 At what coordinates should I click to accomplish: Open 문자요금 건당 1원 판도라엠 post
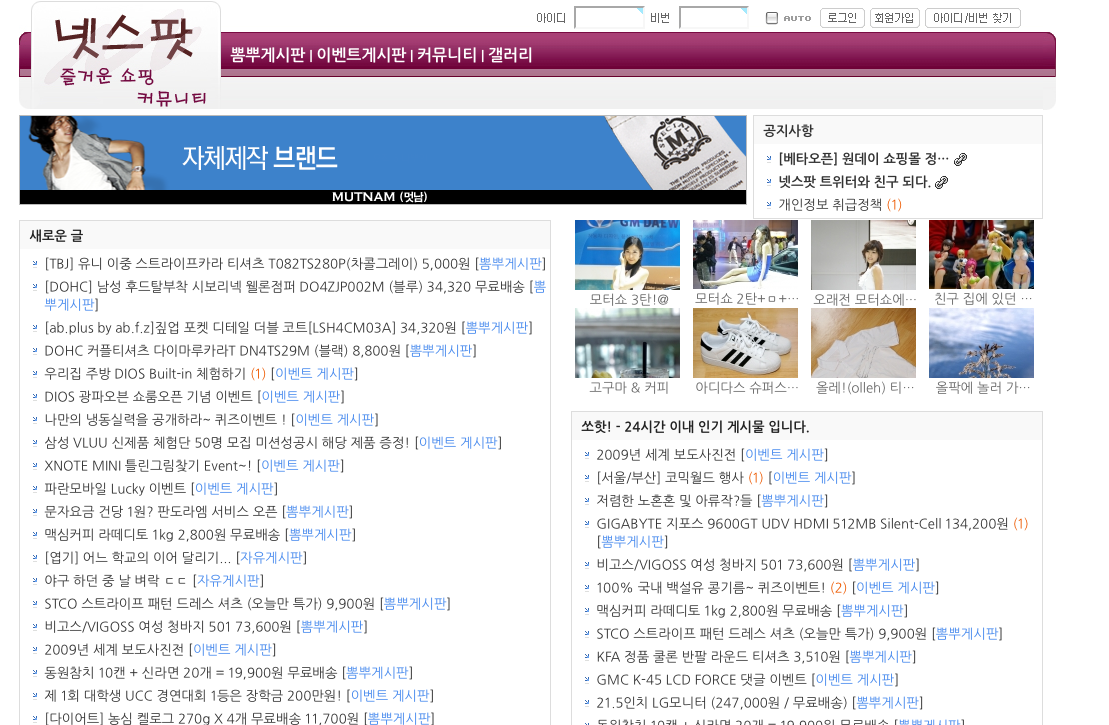tap(161, 511)
